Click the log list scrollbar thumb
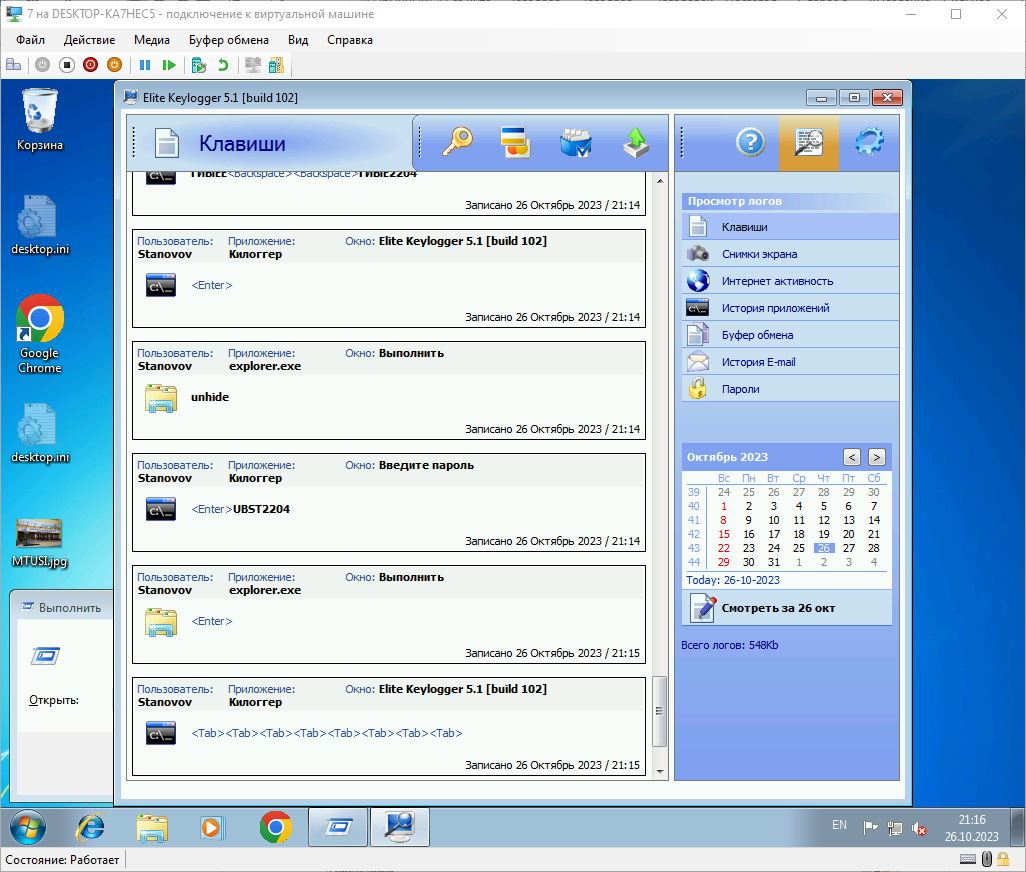This screenshot has height=872, width=1026. [660, 711]
